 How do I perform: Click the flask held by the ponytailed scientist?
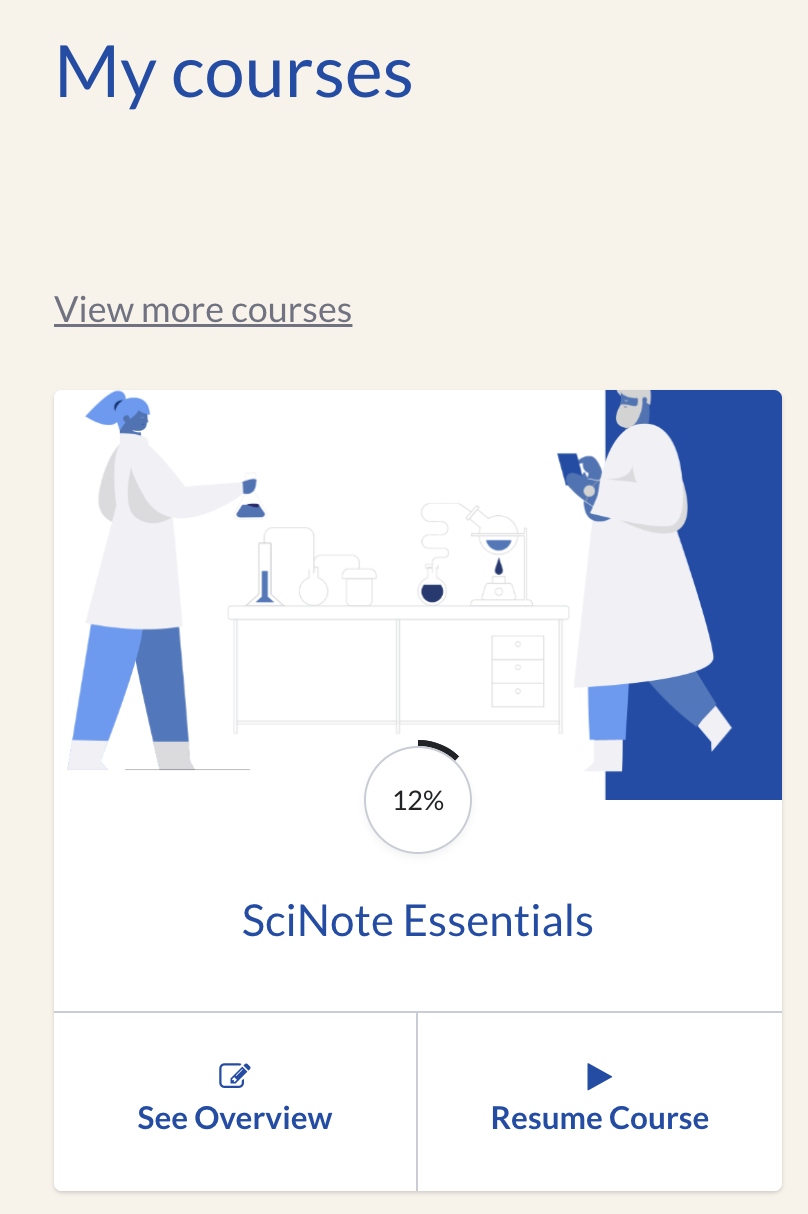[250, 500]
